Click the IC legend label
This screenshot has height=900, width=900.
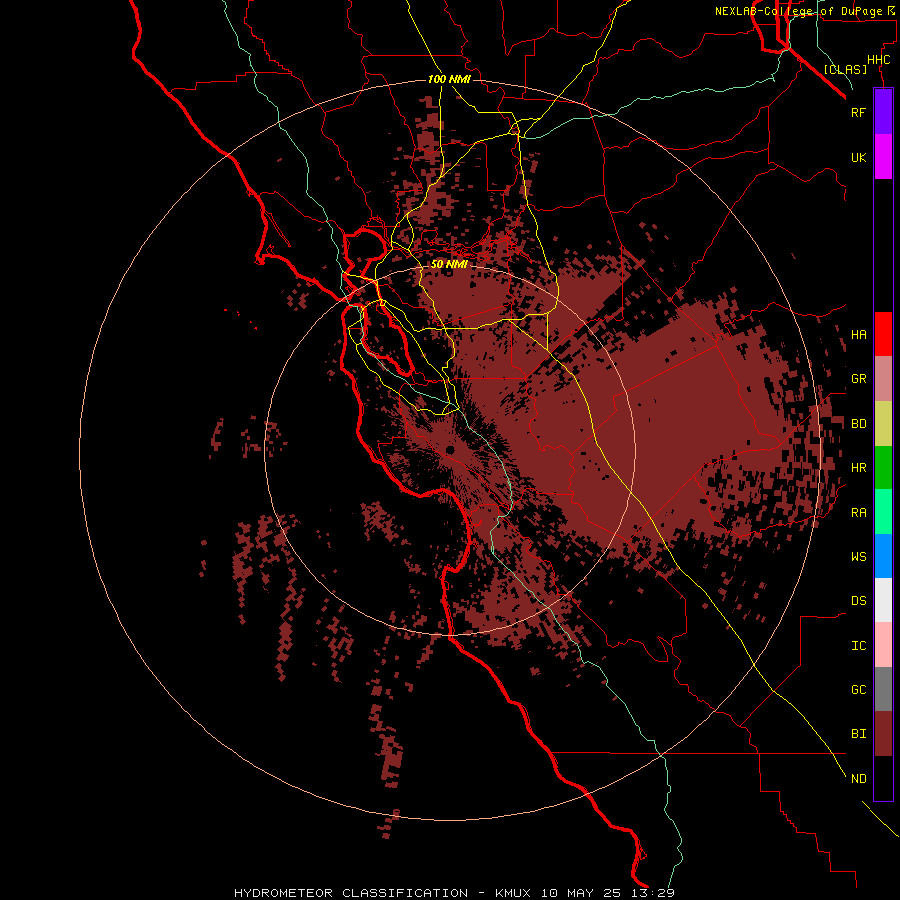[x=858, y=646]
